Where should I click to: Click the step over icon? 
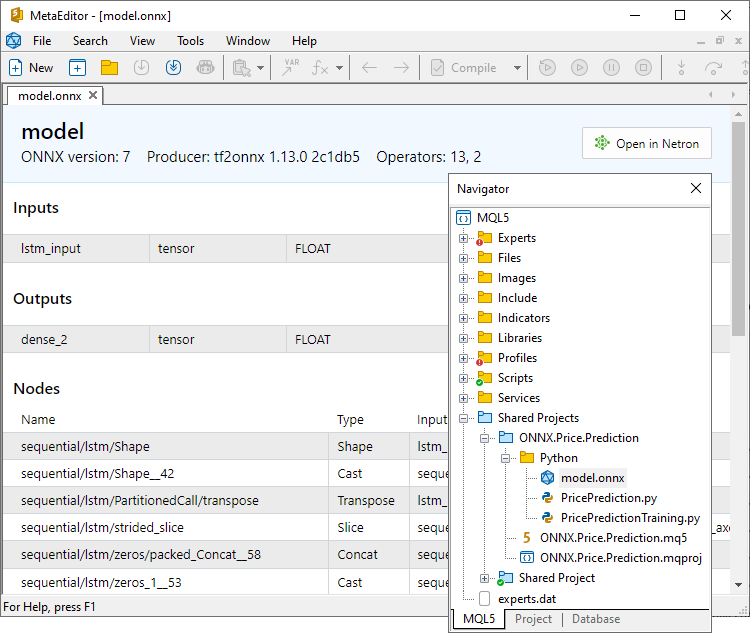click(x=713, y=68)
